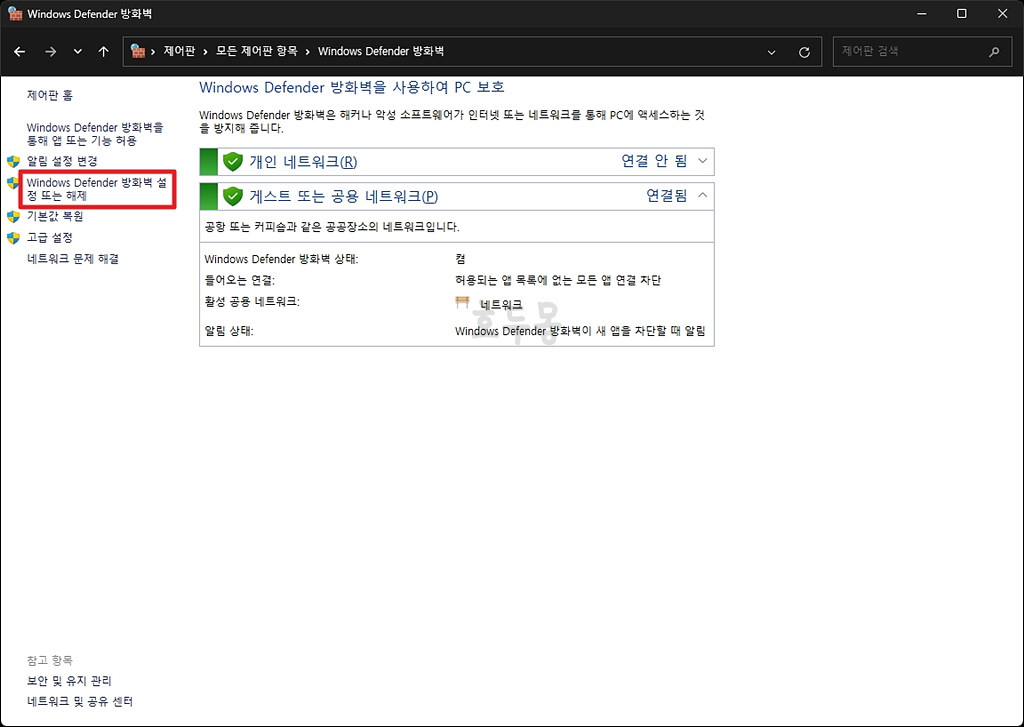The image size is (1024, 727).
Task: Click the 알림 상태 label
Action: (x=229, y=331)
